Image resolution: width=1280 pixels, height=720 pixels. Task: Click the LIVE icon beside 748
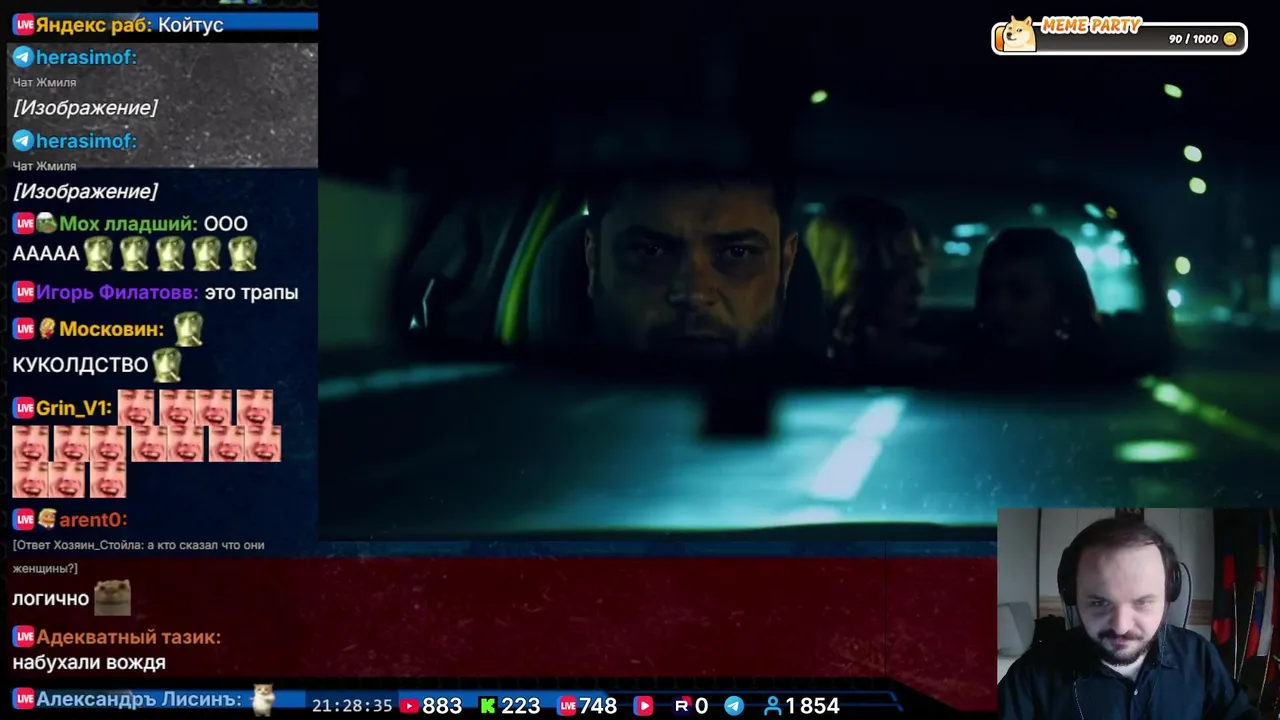tap(567, 706)
